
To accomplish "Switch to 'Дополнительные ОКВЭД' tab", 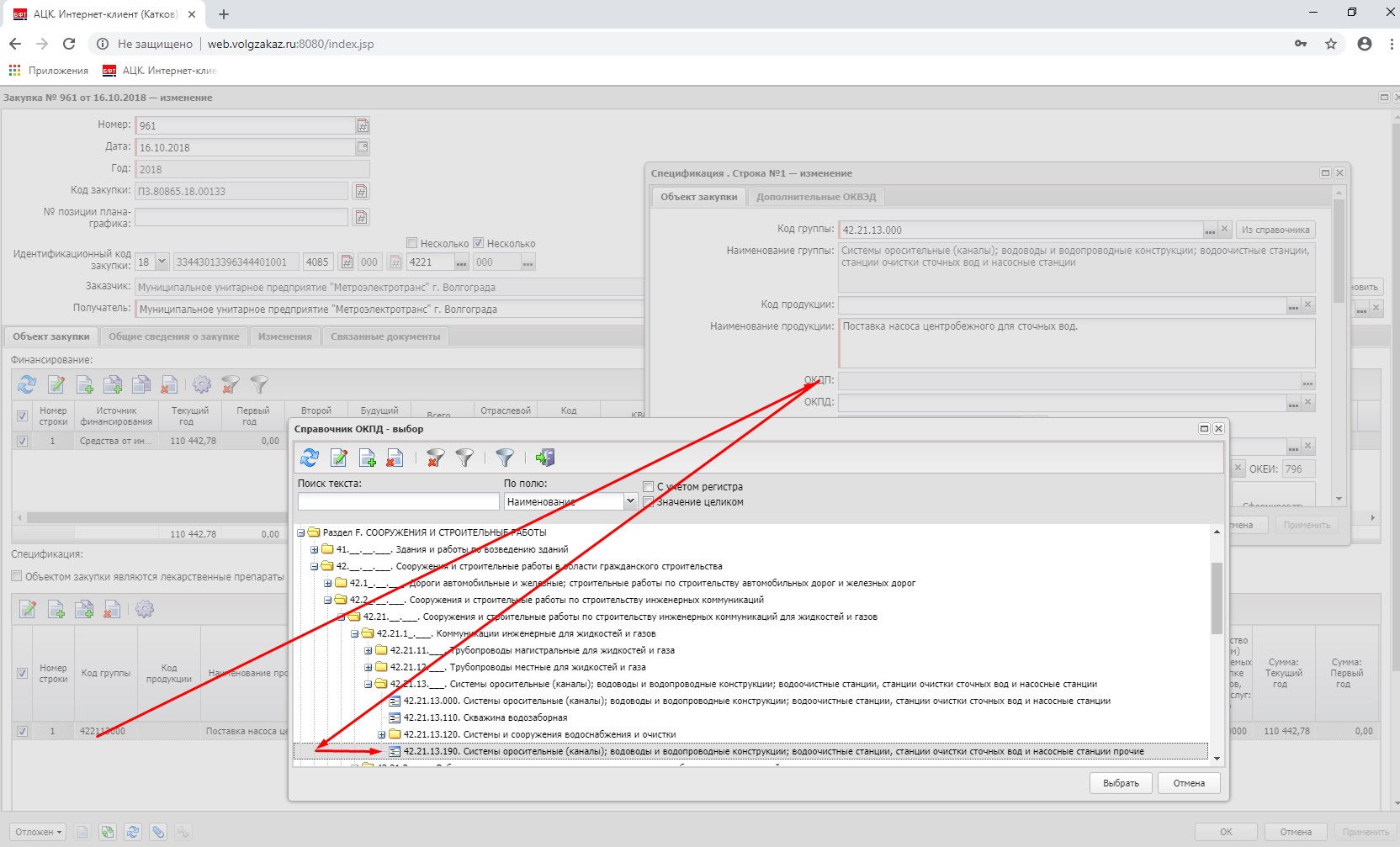I will (x=815, y=197).
